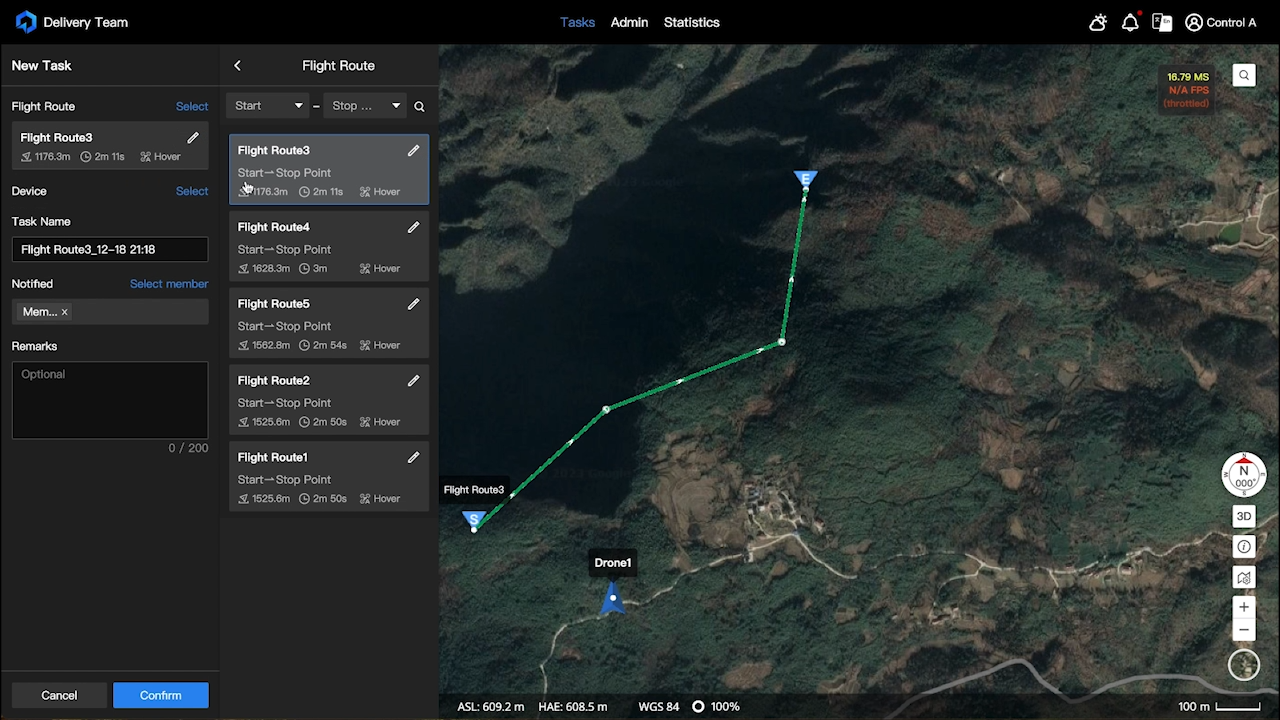The width and height of the screenshot is (1280, 720).
Task: Go back using the Flight Route arrow
Action: [237, 66]
